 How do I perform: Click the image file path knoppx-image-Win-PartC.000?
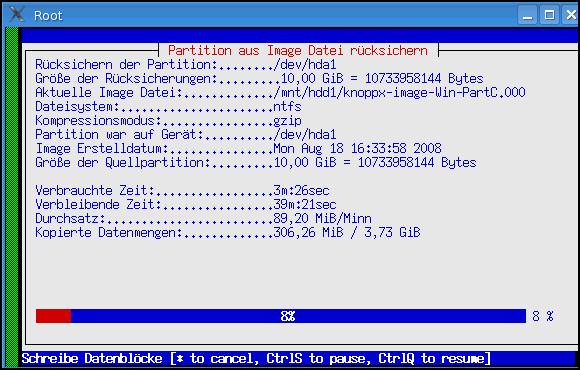click(x=399, y=92)
